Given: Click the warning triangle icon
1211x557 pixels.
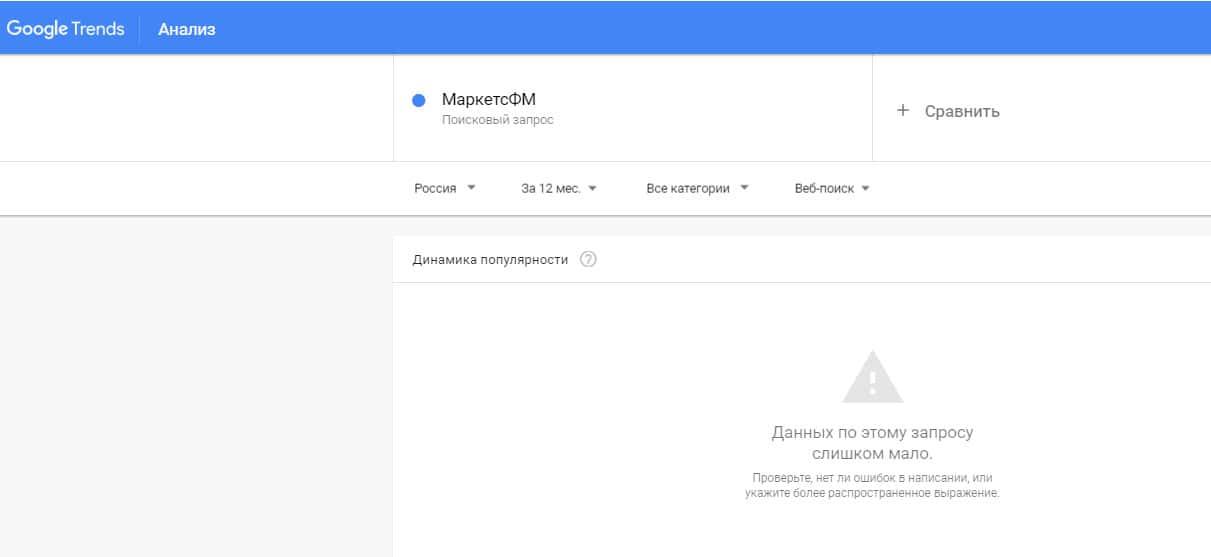Looking at the screenshot, I should pyautogui.click(x=872, y=377).
